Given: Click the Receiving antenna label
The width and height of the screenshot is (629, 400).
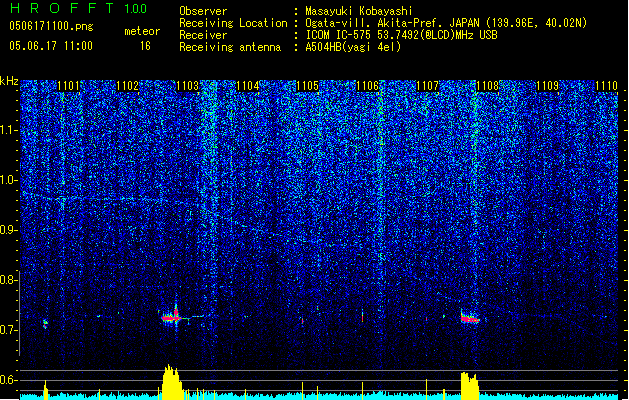Looking at the screenshot, I should coord(230,47).
